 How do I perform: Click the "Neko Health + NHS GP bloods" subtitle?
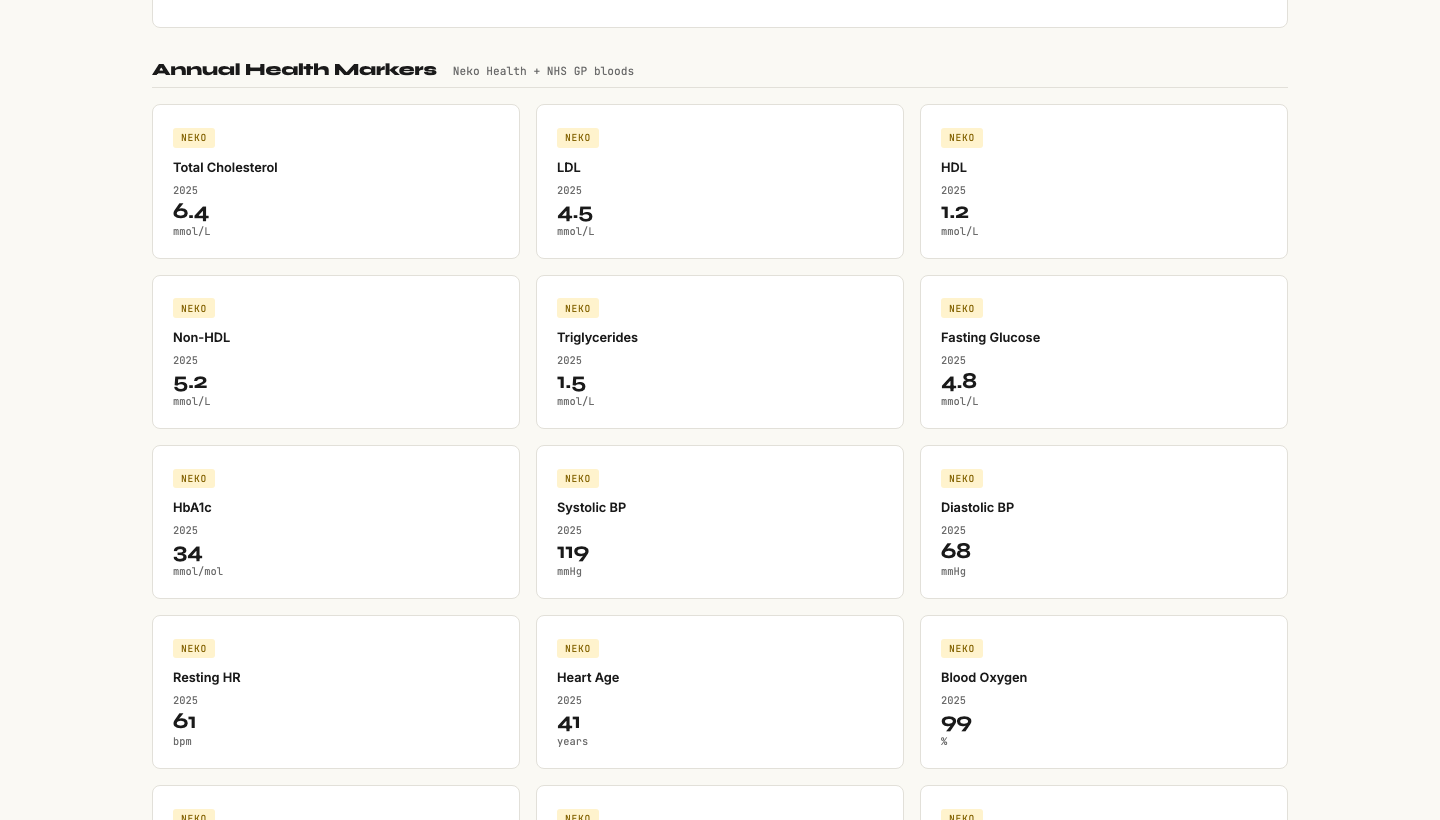click(x=543, y=71)
